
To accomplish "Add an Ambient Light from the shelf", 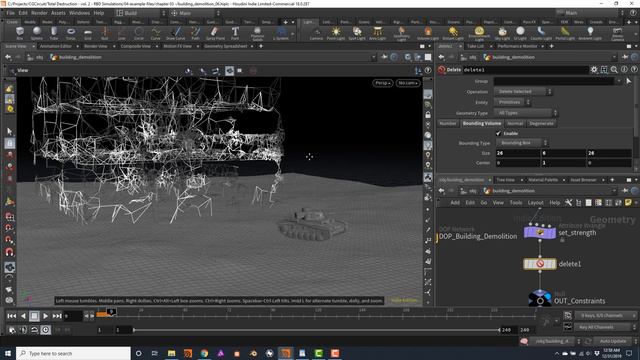I will coord(590,33).
